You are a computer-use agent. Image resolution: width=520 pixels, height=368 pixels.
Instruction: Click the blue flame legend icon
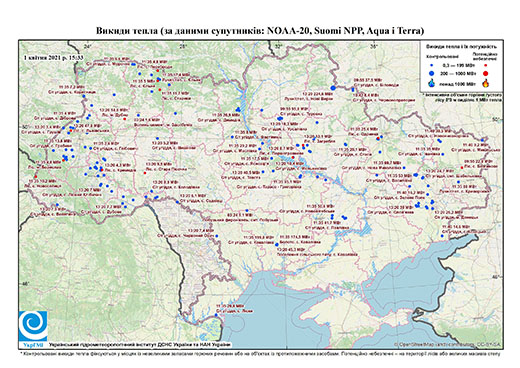point(432,83)
